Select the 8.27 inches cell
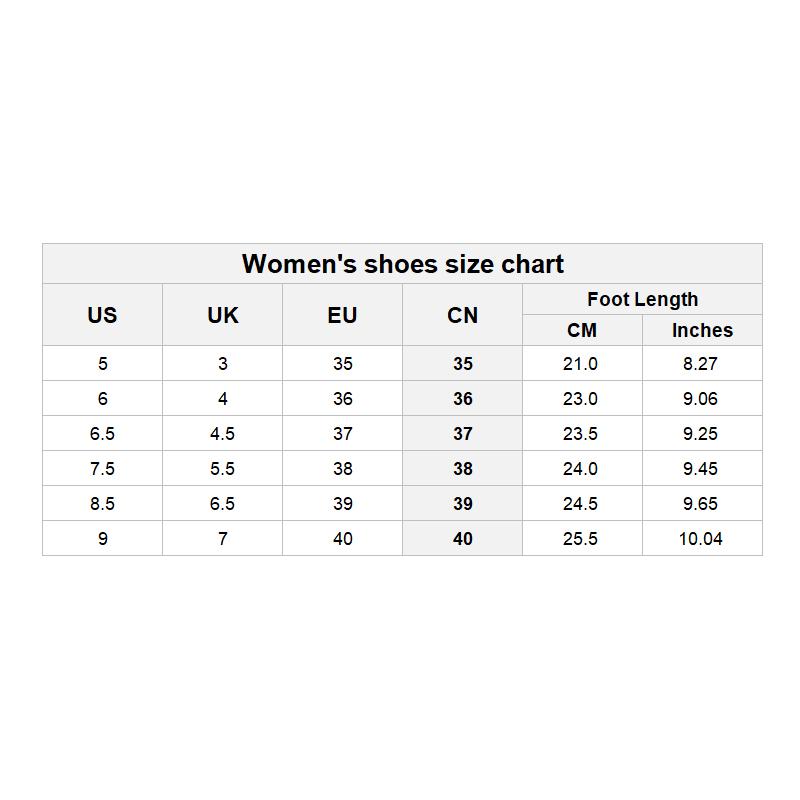This screenshot has height=800, width=800. pyautogui.click(x=701, y=364)
